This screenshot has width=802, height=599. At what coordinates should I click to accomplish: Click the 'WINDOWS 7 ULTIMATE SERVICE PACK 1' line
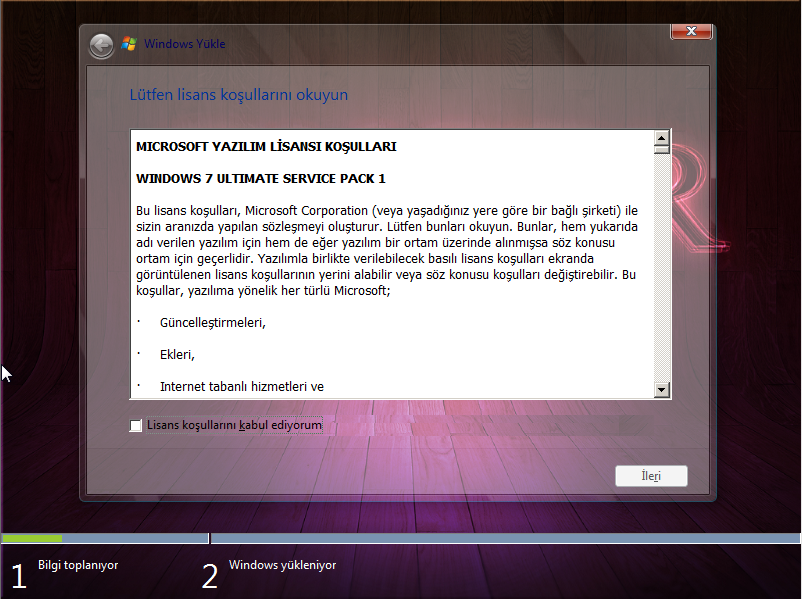click(261, 179)
